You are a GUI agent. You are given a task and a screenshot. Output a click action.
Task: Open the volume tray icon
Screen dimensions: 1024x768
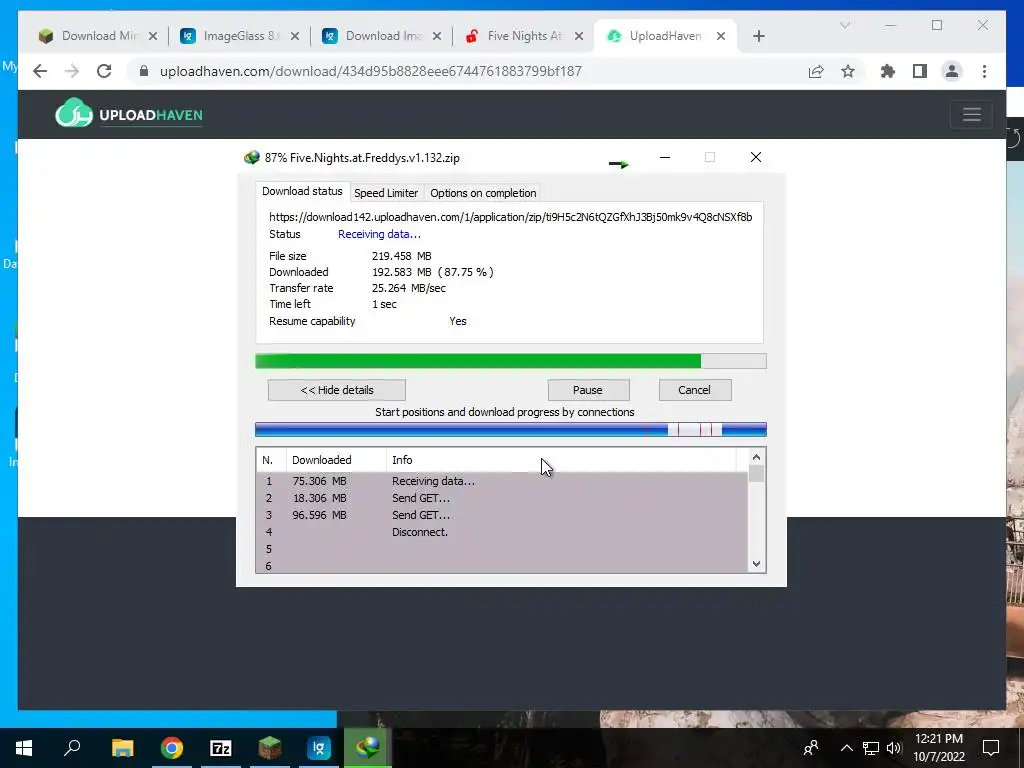[x=894, y=748]
